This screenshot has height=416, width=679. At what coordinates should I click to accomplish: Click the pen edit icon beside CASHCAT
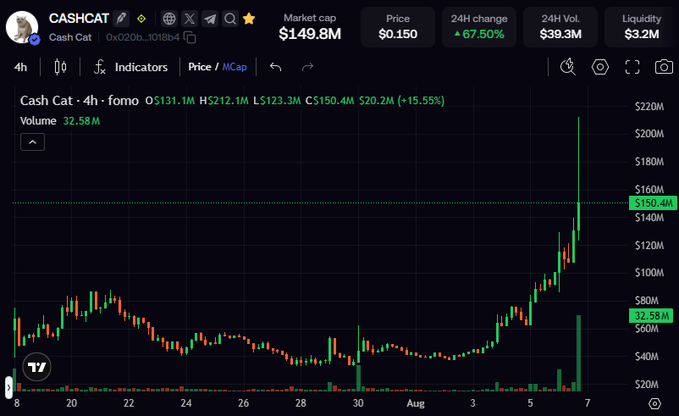point(121,19)
